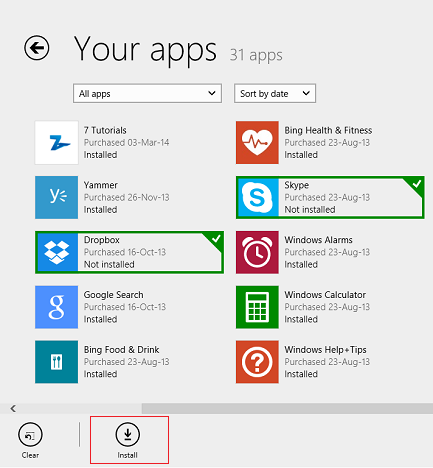Select the Google Search app name
433x468 pixels.
pyautogui.click(x=113, y=295)
